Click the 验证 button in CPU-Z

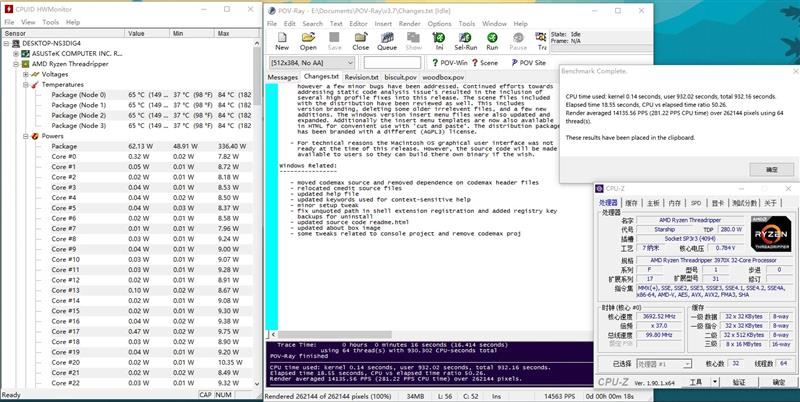tap(739, 382)
